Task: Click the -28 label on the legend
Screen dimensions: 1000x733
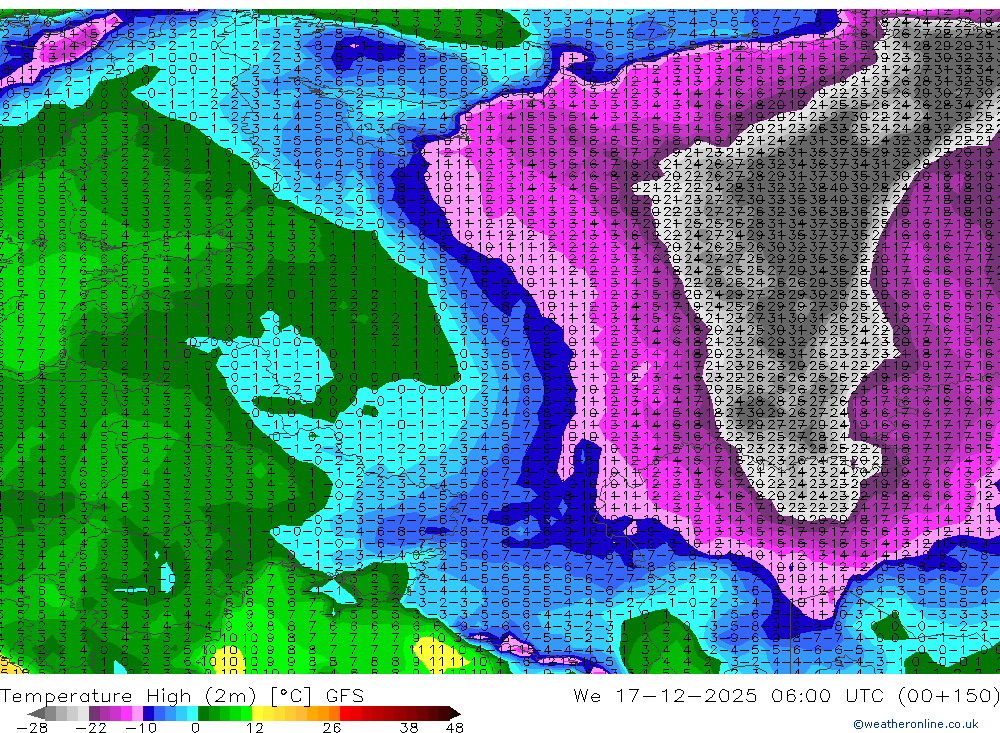Action: click(x=32, y=728)
